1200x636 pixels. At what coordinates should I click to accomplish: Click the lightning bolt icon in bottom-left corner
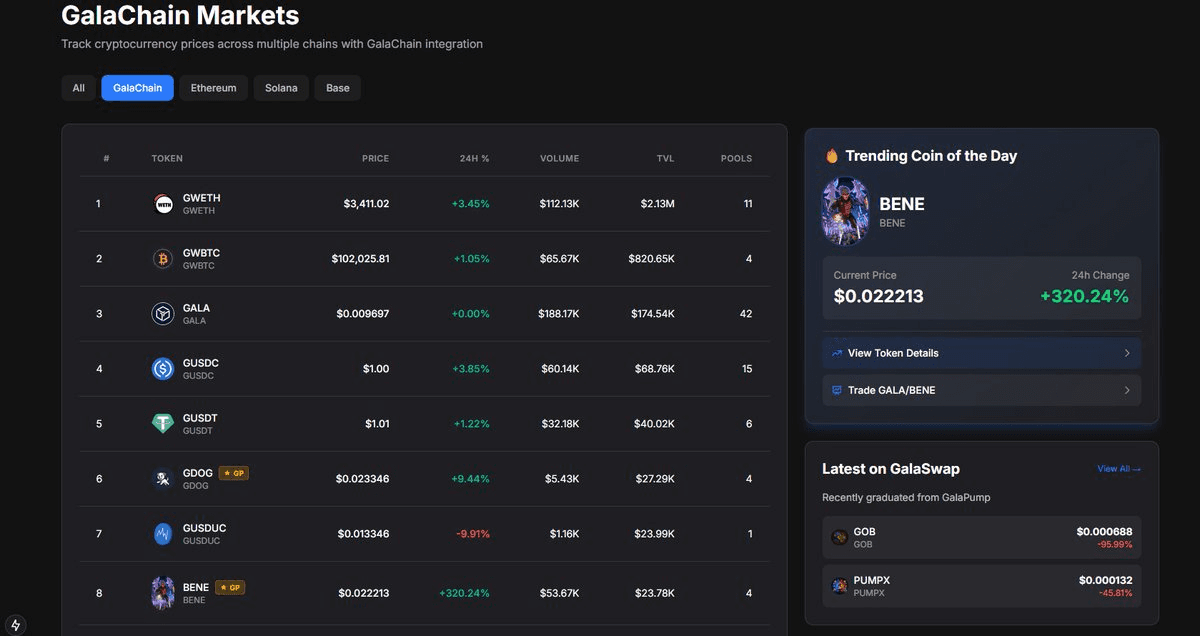pos(14,623)
